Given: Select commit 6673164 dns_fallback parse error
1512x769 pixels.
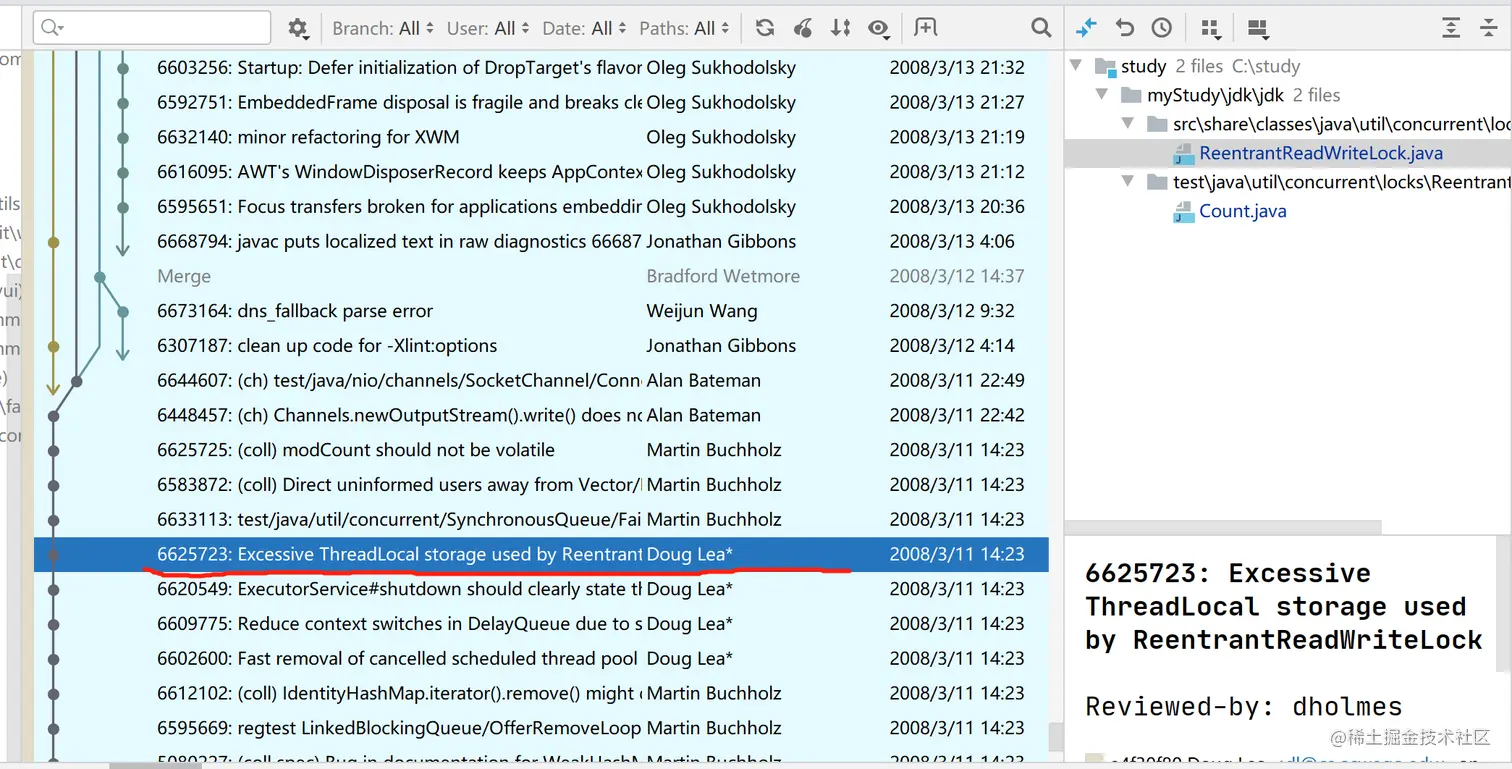Looking at the screenshot, I should coord(541,311).
